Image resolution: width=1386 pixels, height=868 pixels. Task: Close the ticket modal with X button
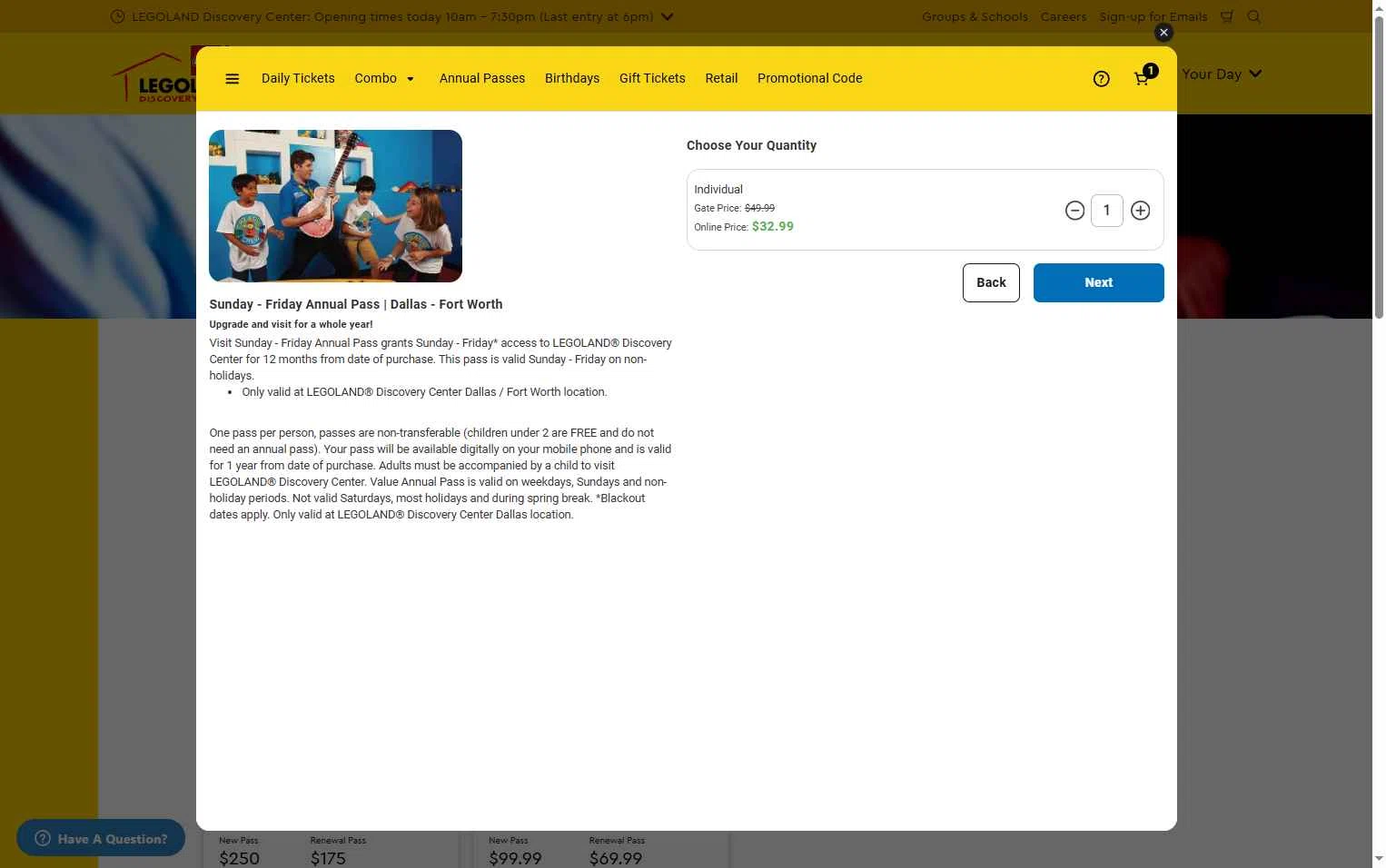click(1163, 33)
